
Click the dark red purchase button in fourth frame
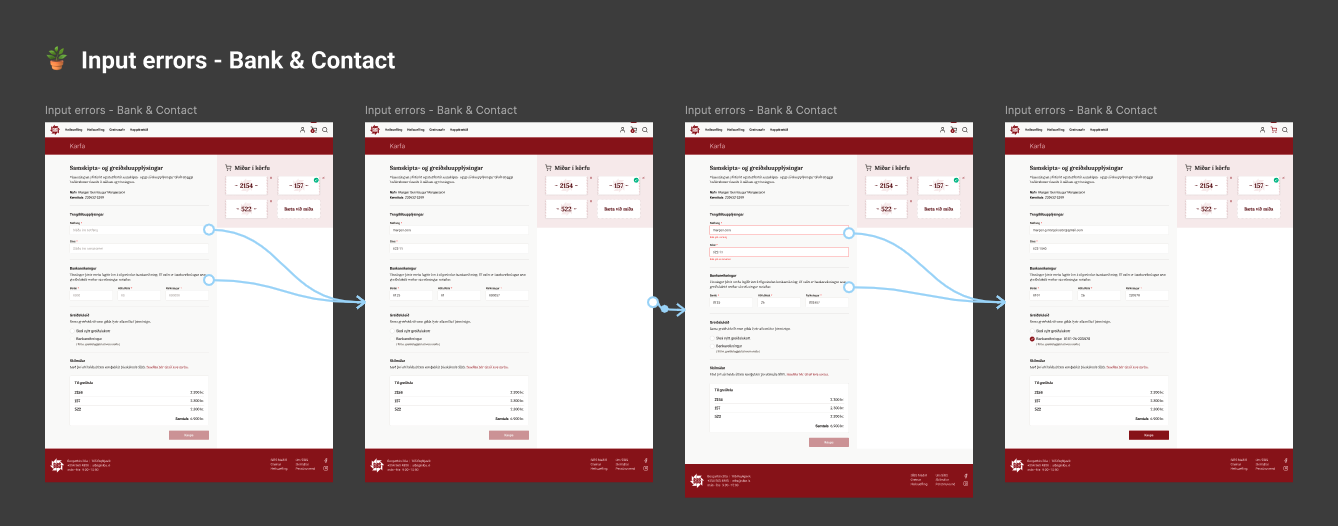(1149, 435)
